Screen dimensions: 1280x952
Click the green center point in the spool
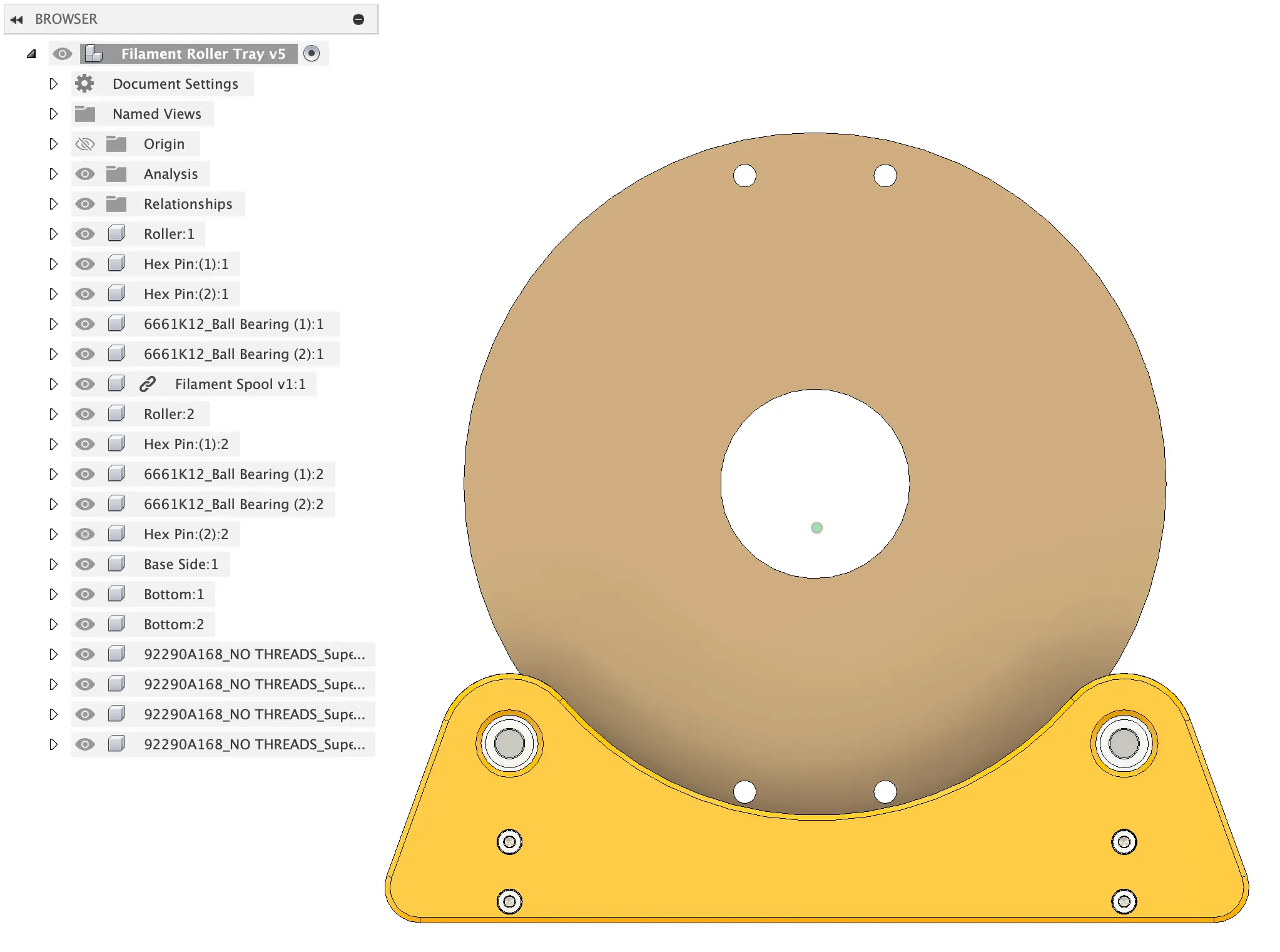816,528
